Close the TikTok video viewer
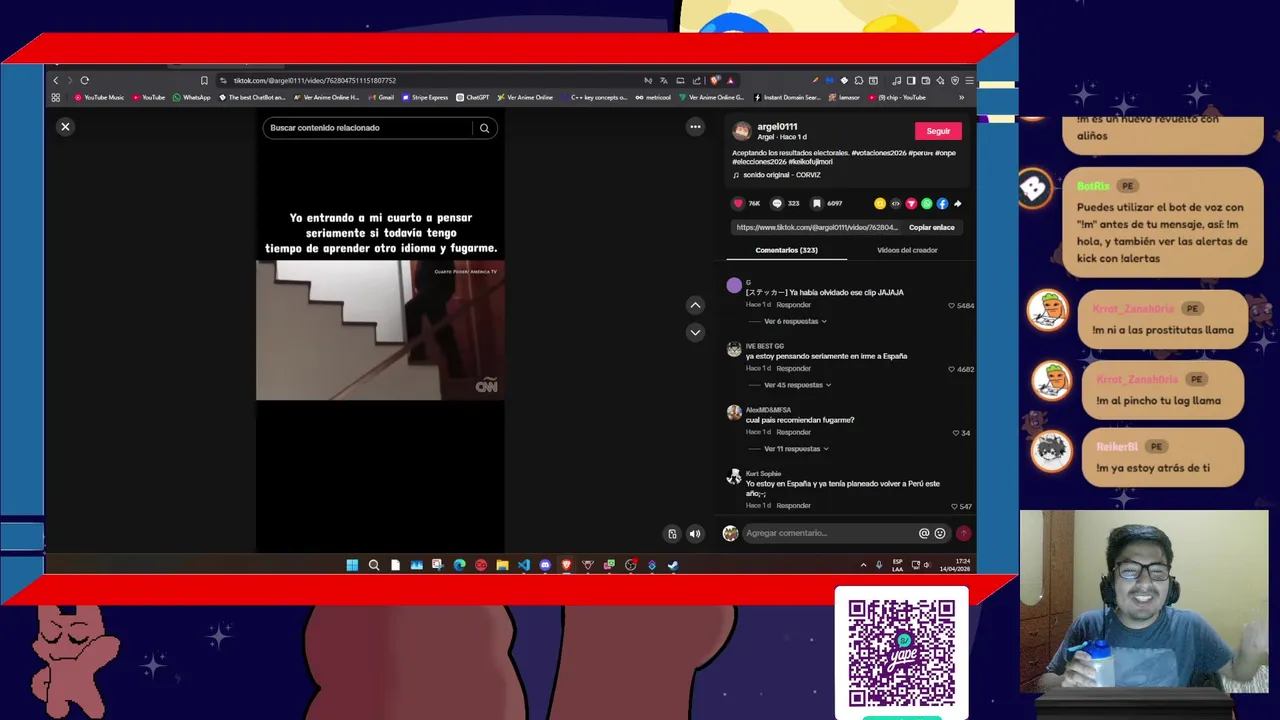 tap(65, 127)
